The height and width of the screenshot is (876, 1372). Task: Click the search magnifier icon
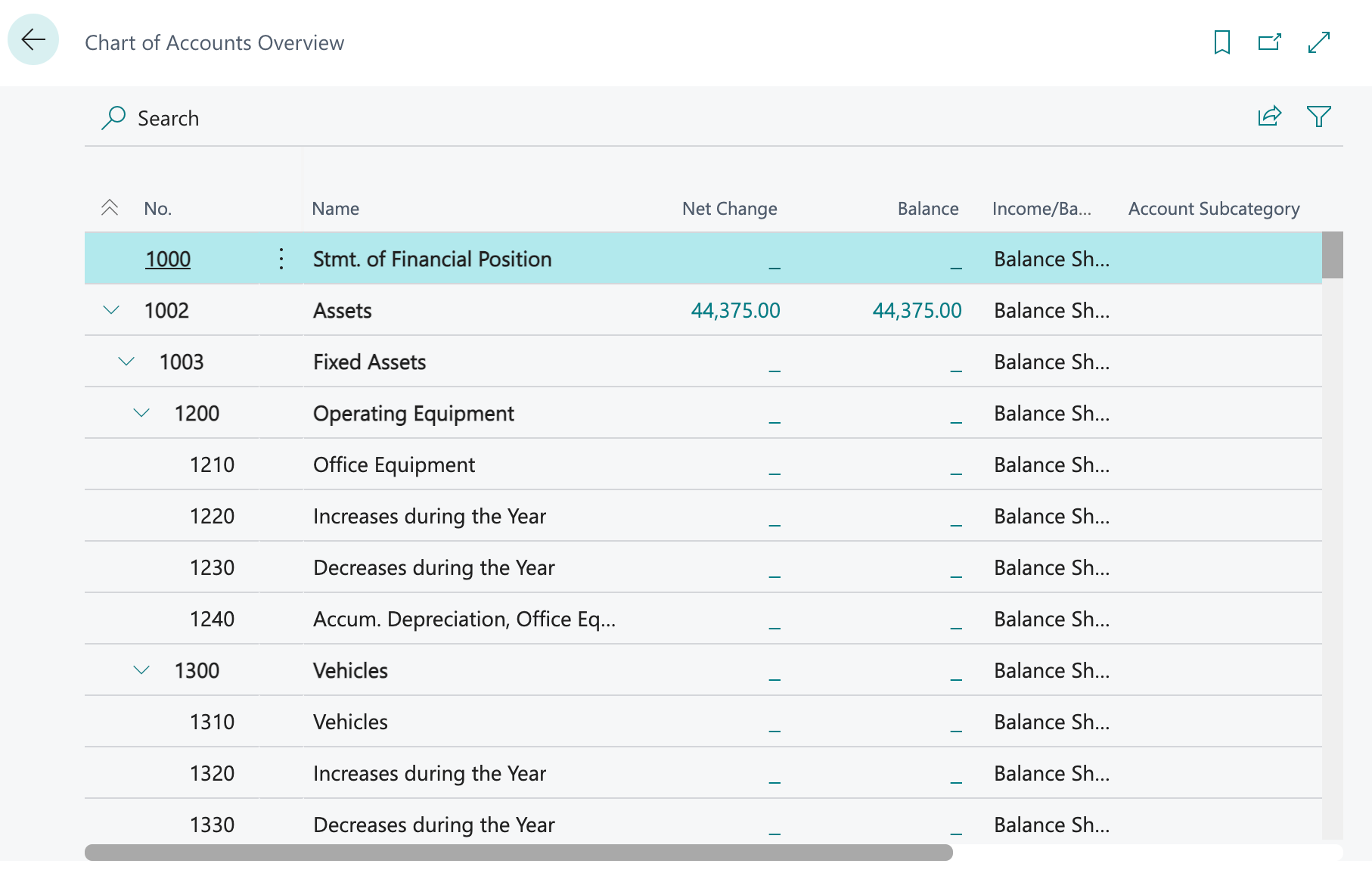point(113,118)
